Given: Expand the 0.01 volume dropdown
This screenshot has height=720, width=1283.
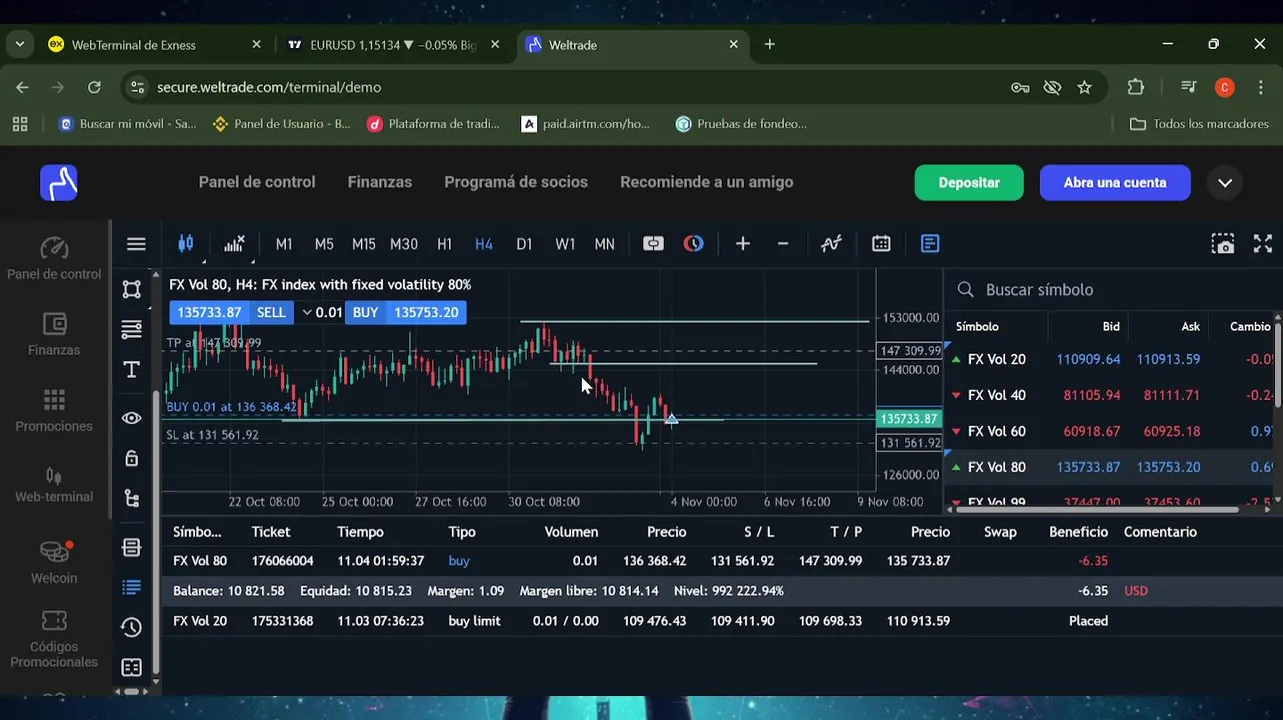Looking at the screenshot, I should click(307, 312).
